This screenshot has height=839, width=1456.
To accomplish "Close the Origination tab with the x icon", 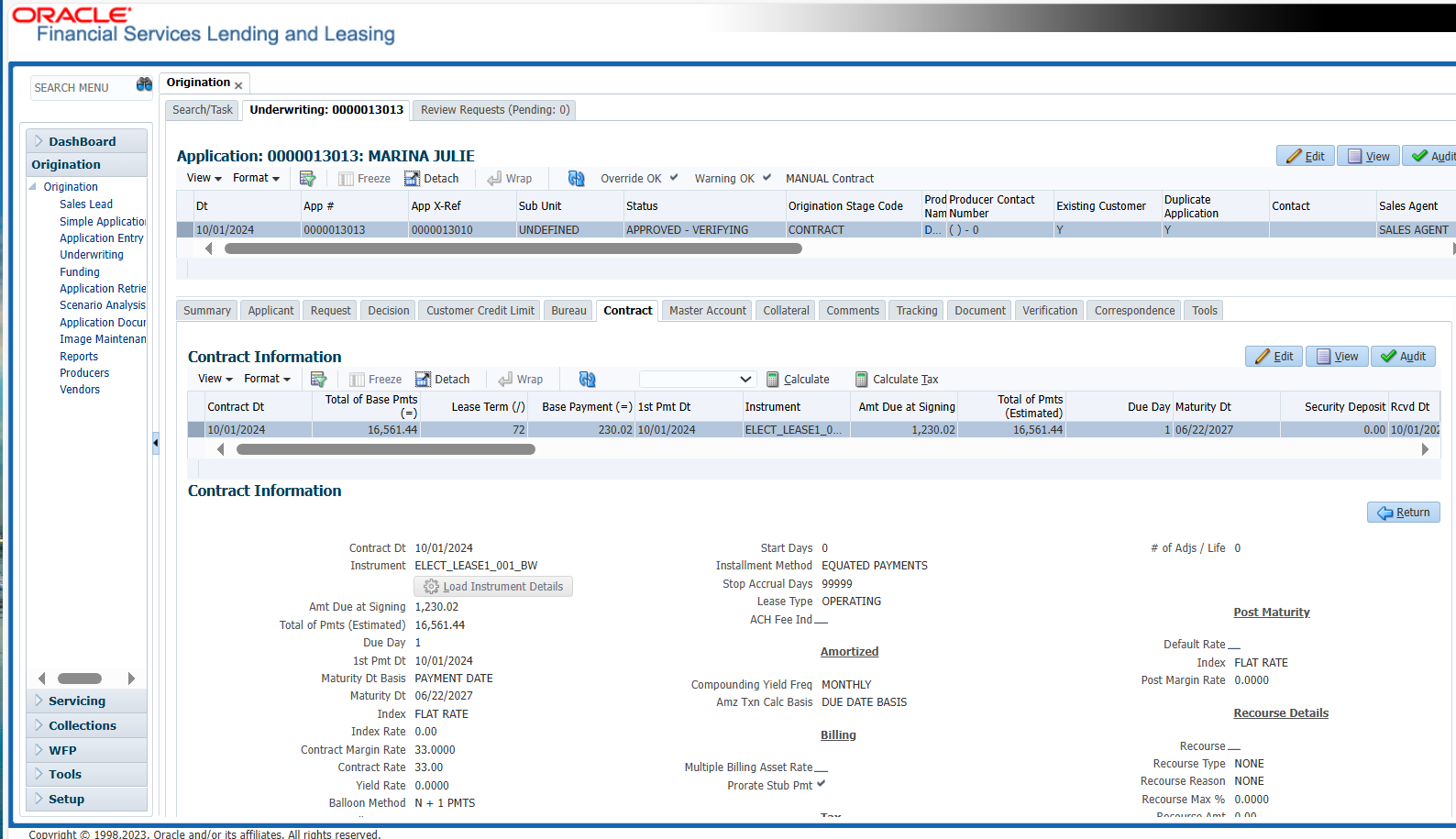I will [x=238, y=86].
